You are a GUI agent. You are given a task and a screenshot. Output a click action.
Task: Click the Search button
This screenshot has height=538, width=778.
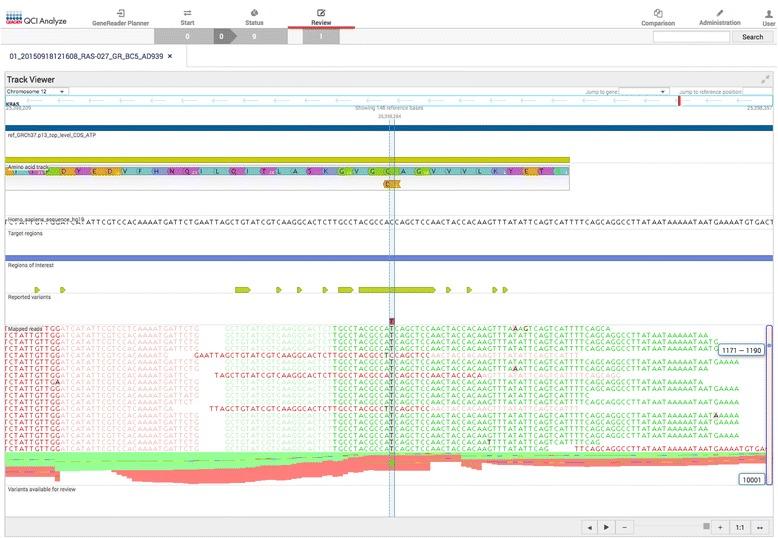pos(752,37)
